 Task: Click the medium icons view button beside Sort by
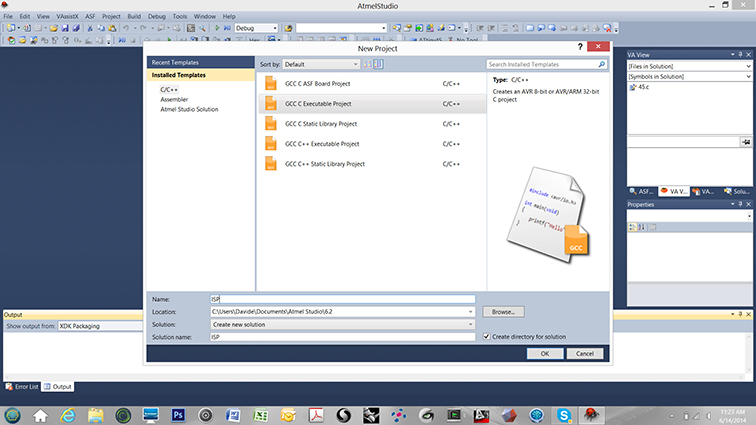pyautogui.click(x=378, y=64)
